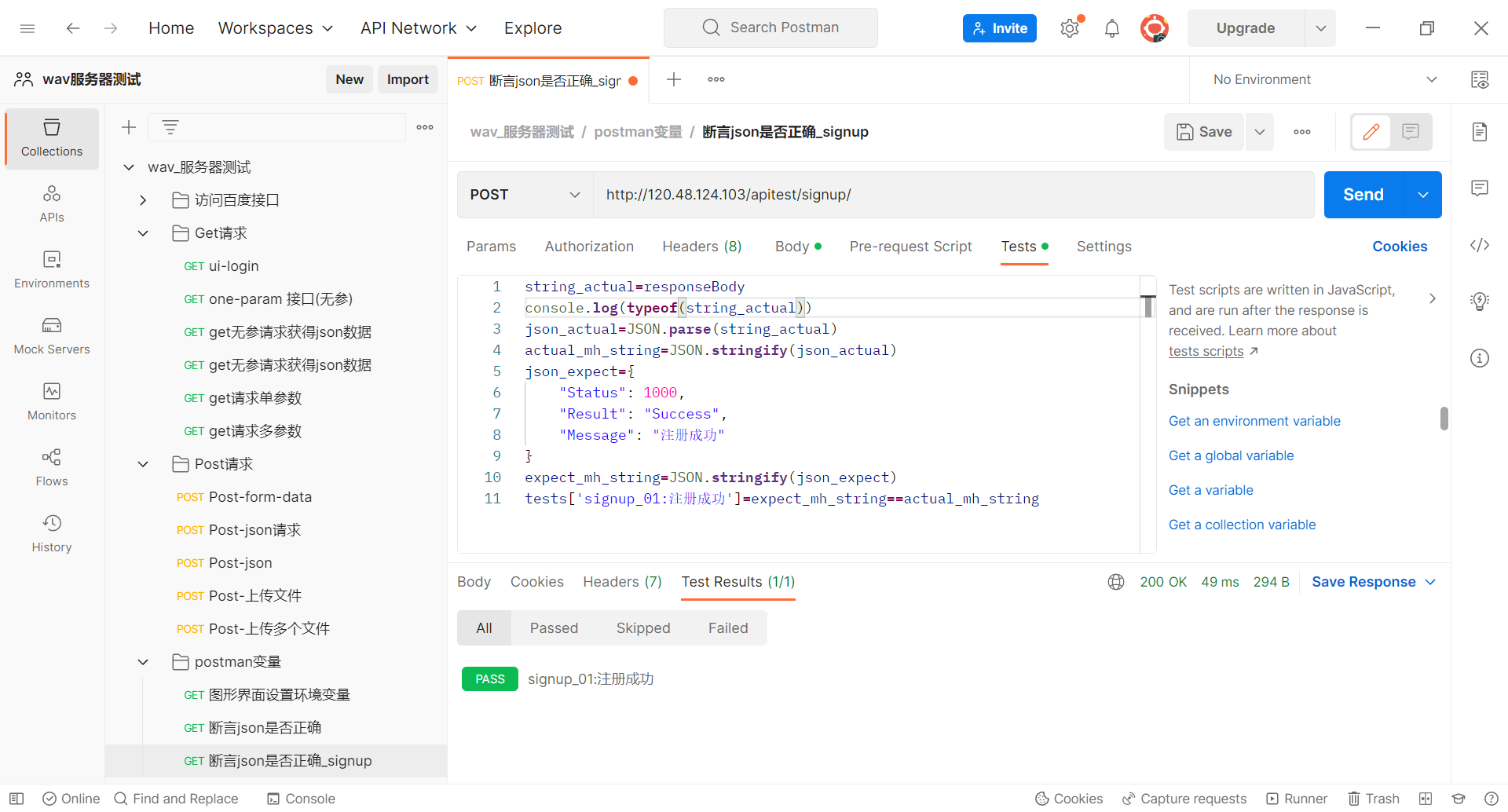
Task: Click the Invite button
Action: [x=1000, y=28]
